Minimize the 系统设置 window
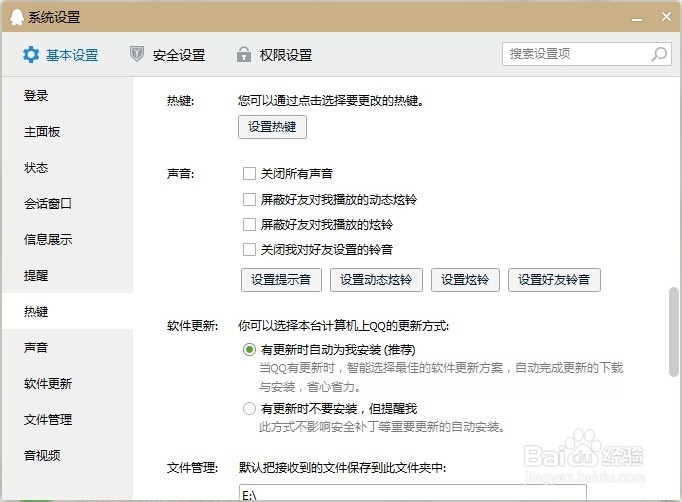Viewport: 682px width, 502px height. point(637,19)
